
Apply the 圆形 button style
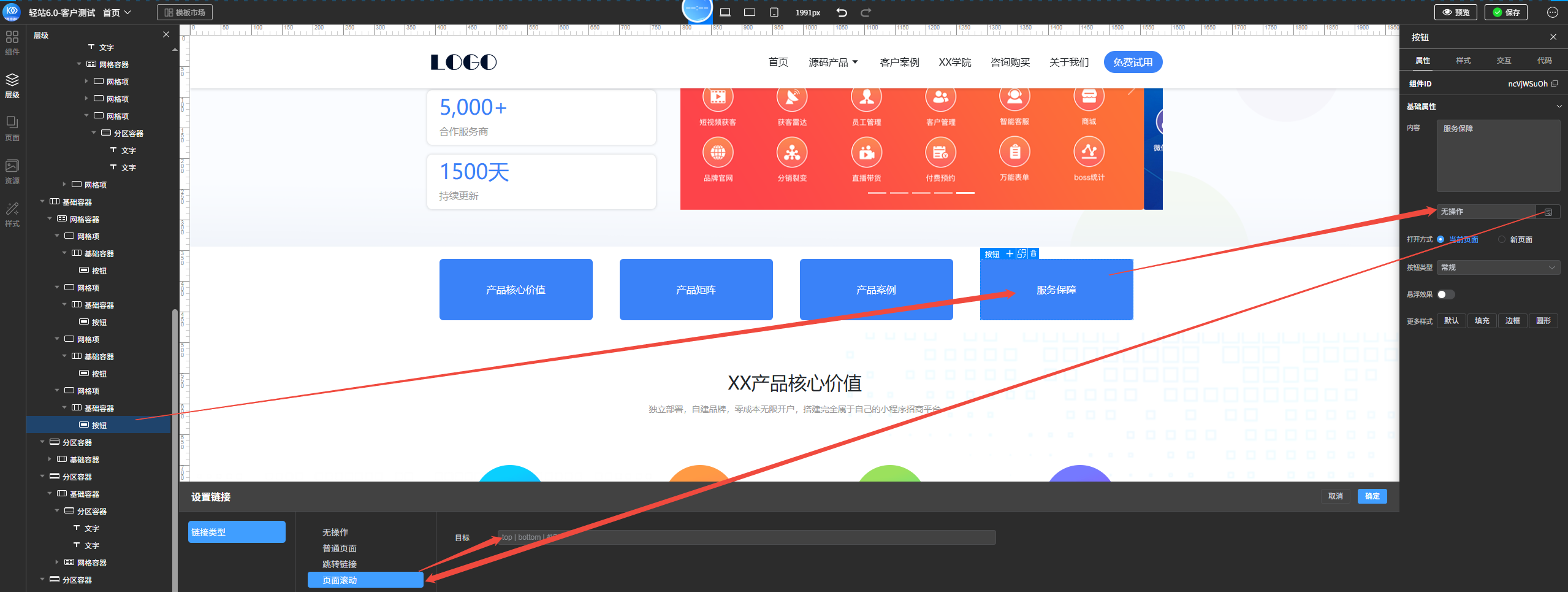[1543, 321]
